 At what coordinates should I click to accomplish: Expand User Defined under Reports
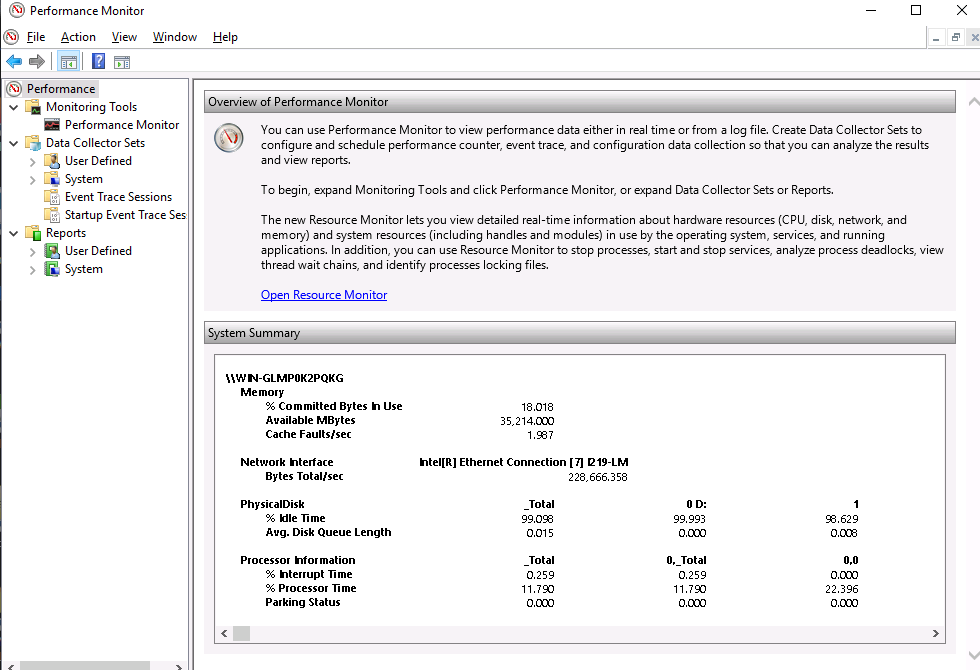coord(32,251)
